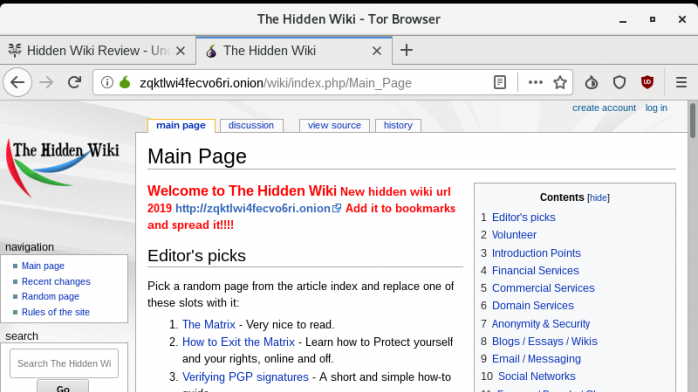The width and height of the screenshot is (698, 392).
Task: Click the forward navigation arrow
Action: pyautogui.click(x=46, y=82)
